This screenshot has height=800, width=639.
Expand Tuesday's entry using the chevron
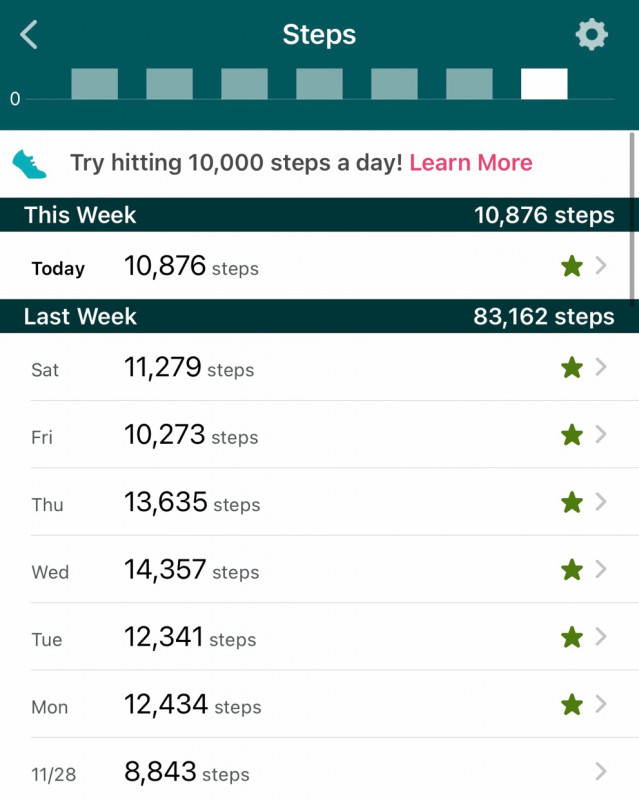pos(601,637)
